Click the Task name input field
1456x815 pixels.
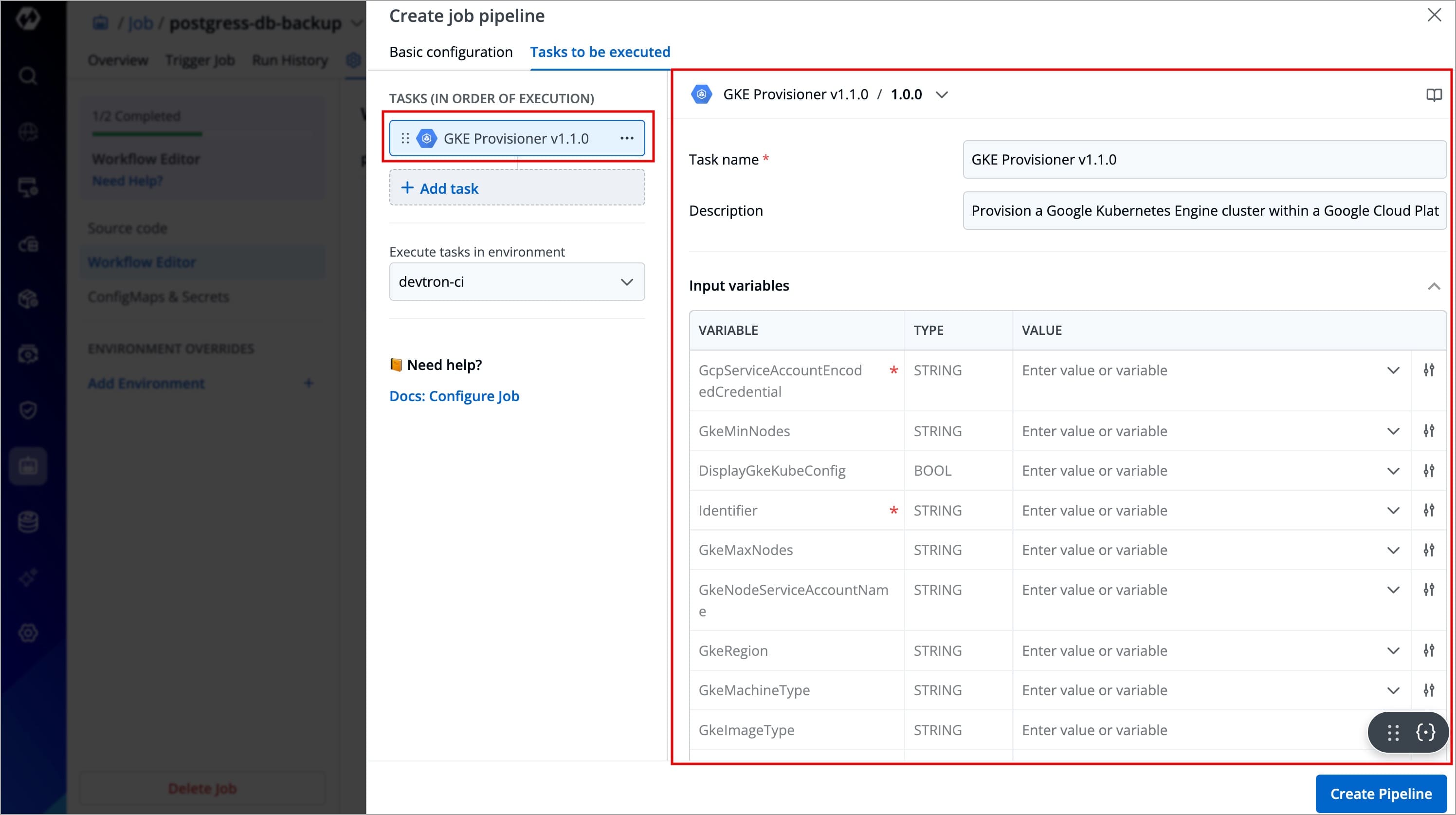1204,160
